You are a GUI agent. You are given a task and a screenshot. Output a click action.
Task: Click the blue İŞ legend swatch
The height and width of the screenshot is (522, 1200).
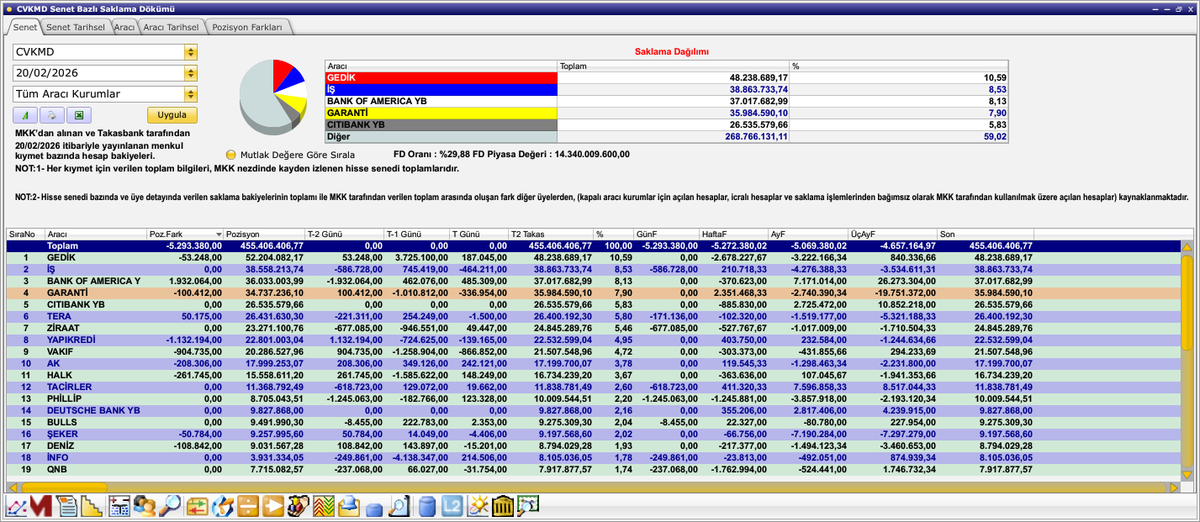441,89
